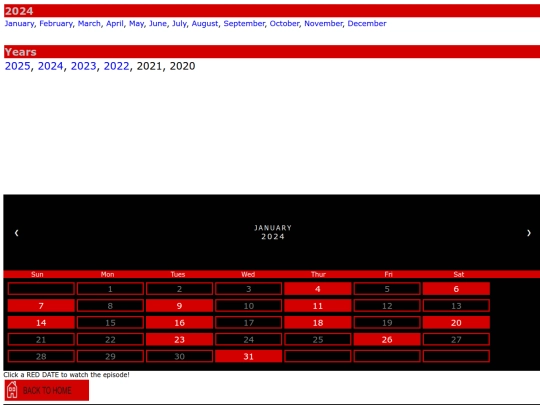
Task: Watch the episode from January 9
Action: 179,305
